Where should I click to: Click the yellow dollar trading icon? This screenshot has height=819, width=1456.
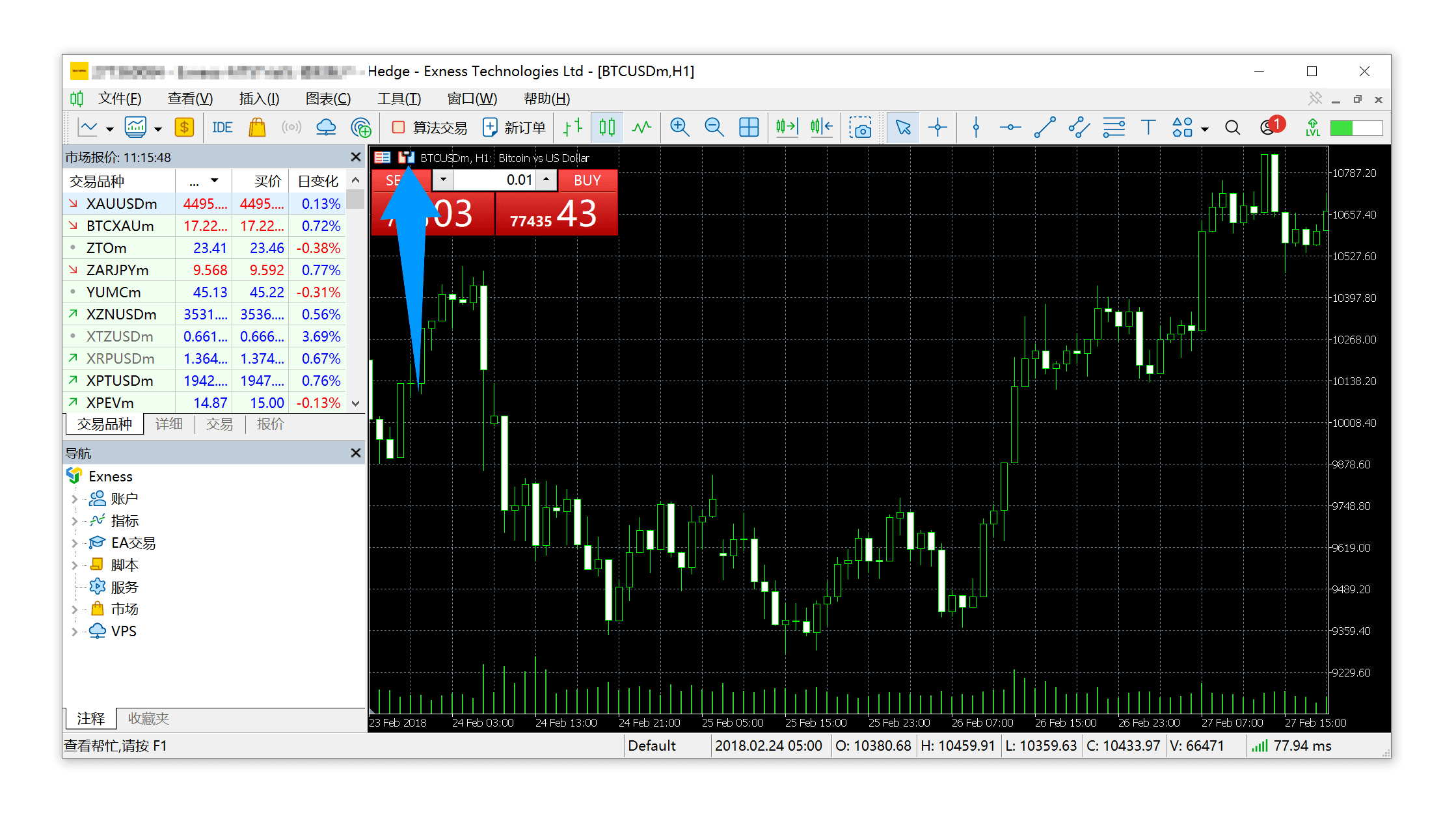coord(185,128)
